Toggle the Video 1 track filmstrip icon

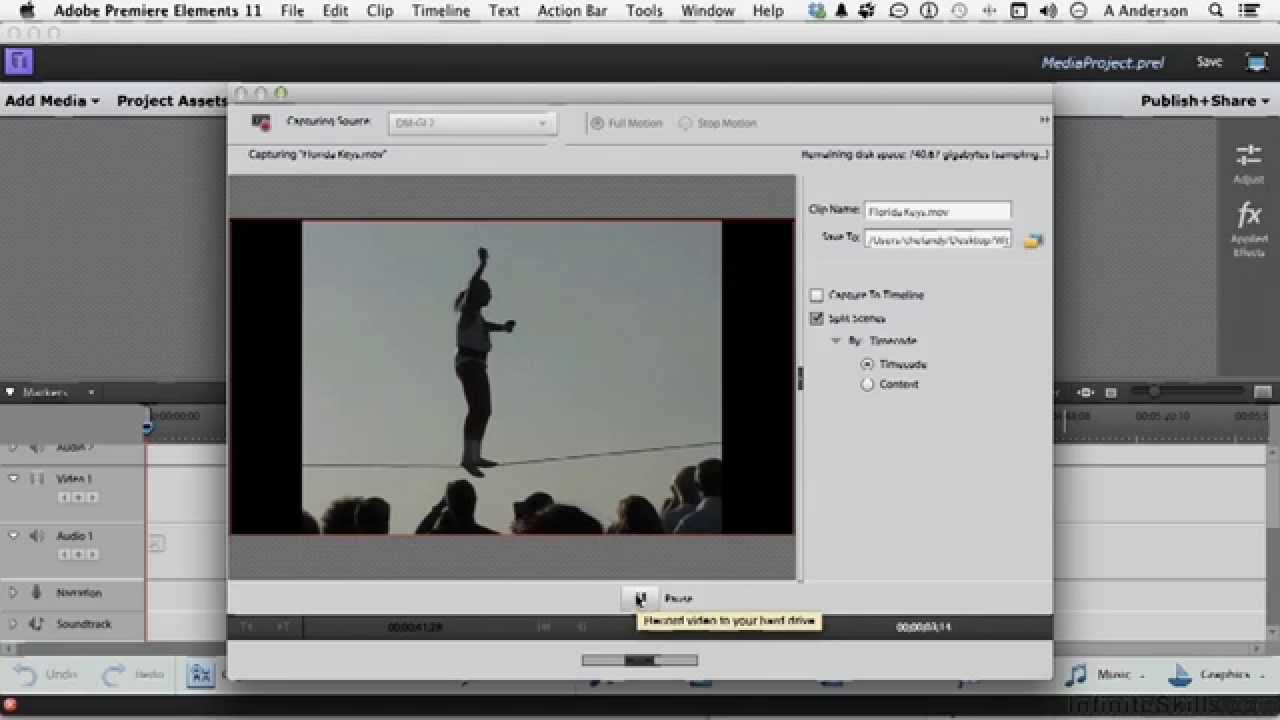point(37,479)
